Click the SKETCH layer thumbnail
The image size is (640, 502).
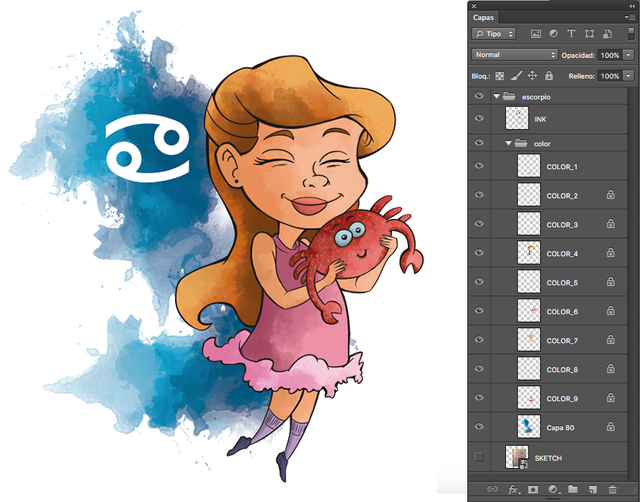coord(517,457)
